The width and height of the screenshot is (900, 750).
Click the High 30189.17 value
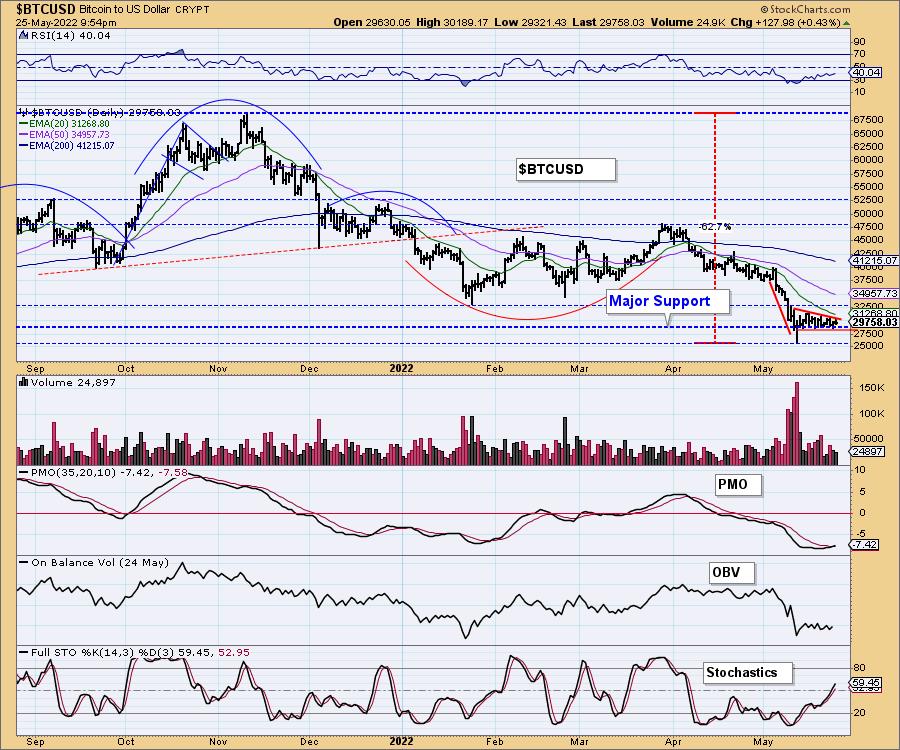(452, 22)
